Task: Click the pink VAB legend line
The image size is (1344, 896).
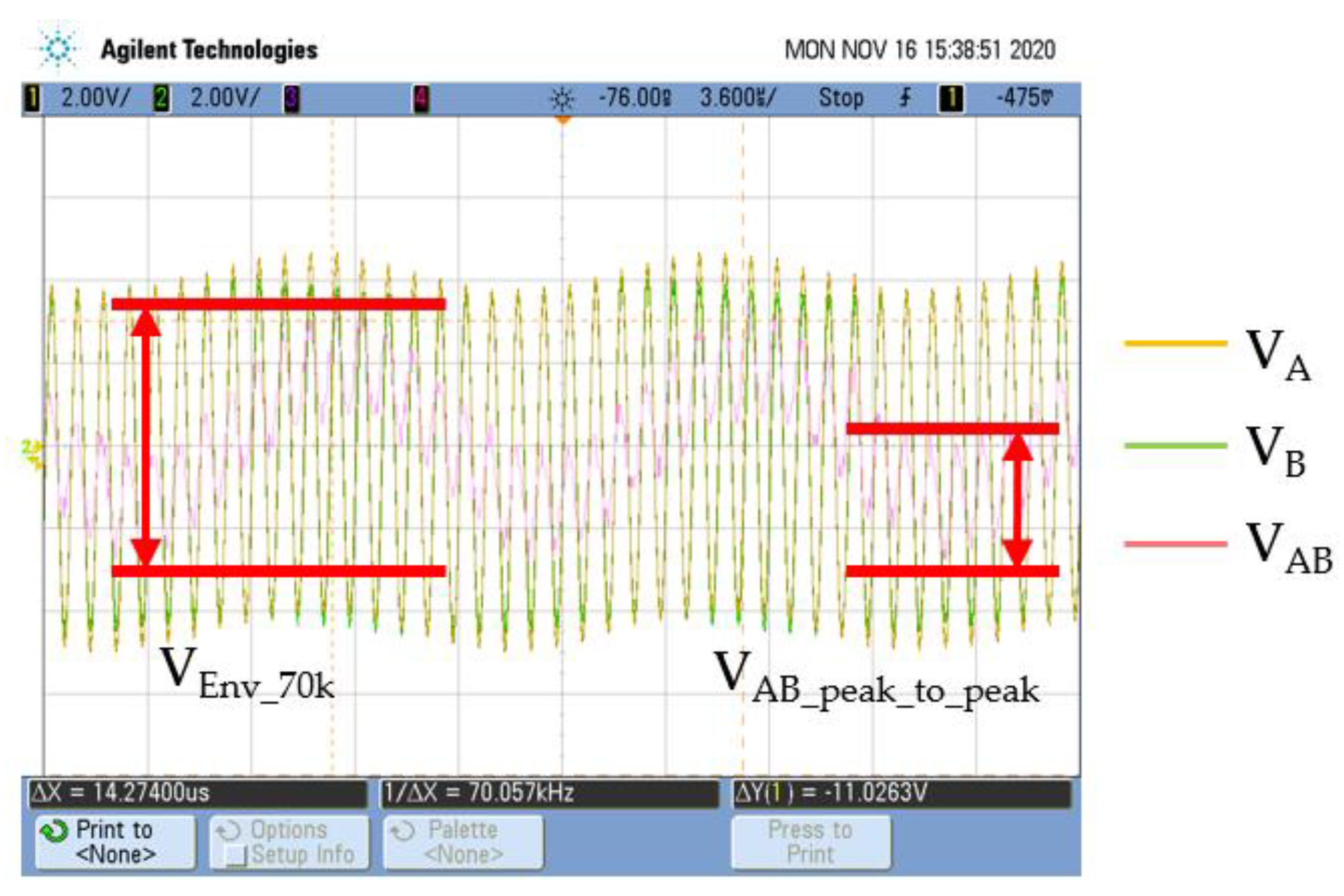Action: pyautogui.click(x=1175, y=543)
